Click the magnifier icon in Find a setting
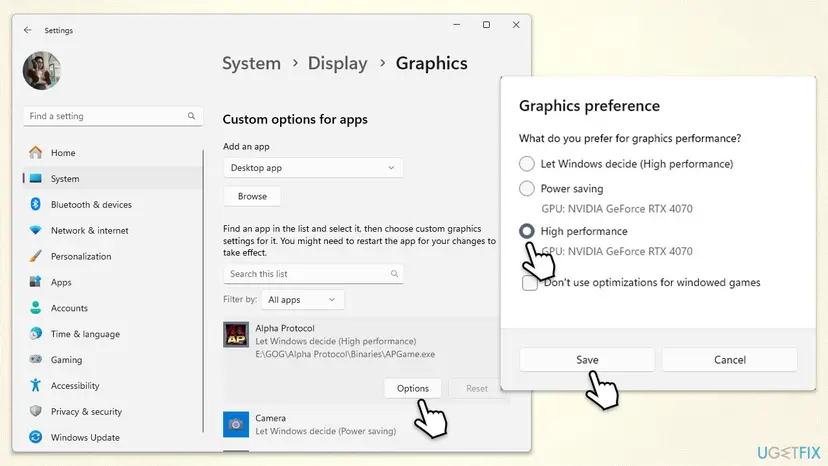This screenshot has height=466, width=828. coord(191,116)
